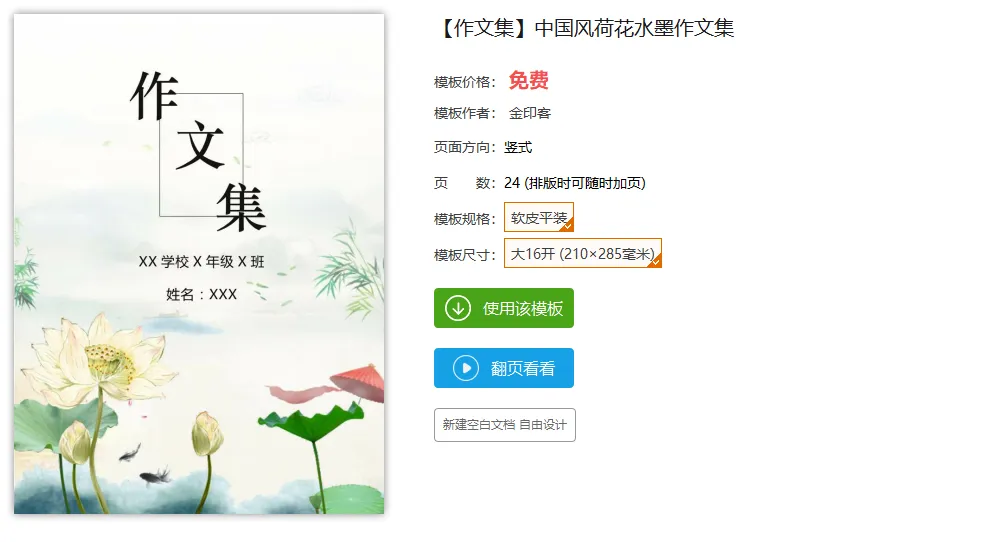Viewport: 990px width, 542px height.
Task: Click the red 免费 price label
Action: click(x=528, y=80)
